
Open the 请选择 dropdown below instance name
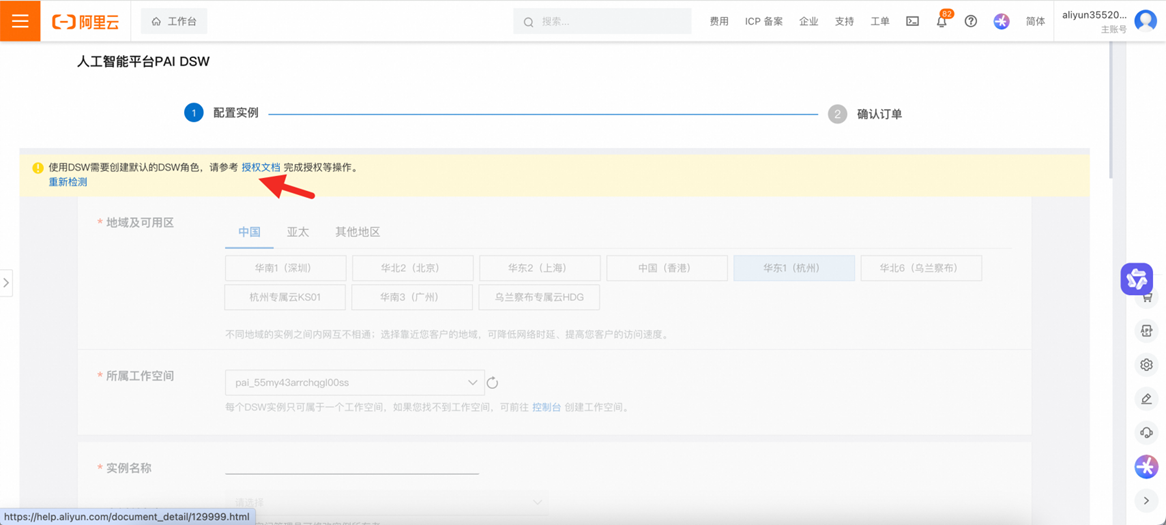387,502
